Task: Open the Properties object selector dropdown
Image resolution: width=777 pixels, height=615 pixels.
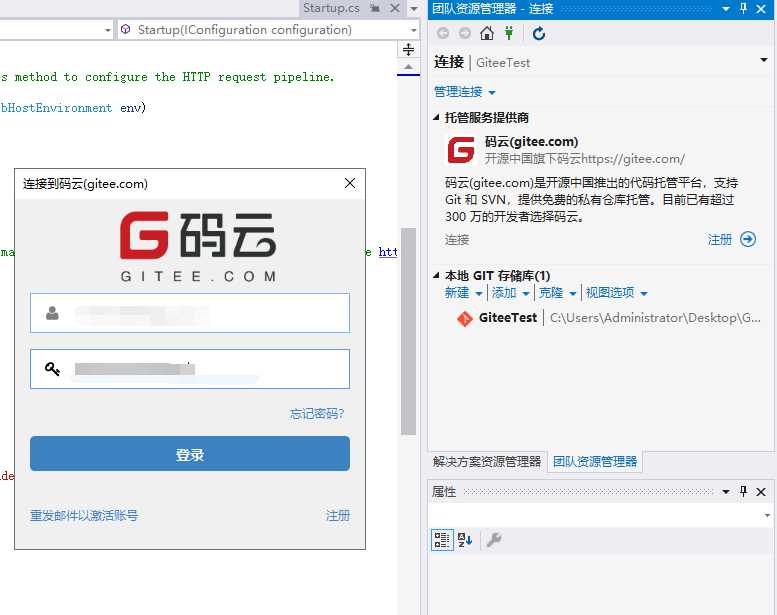Action: point(767,515)
